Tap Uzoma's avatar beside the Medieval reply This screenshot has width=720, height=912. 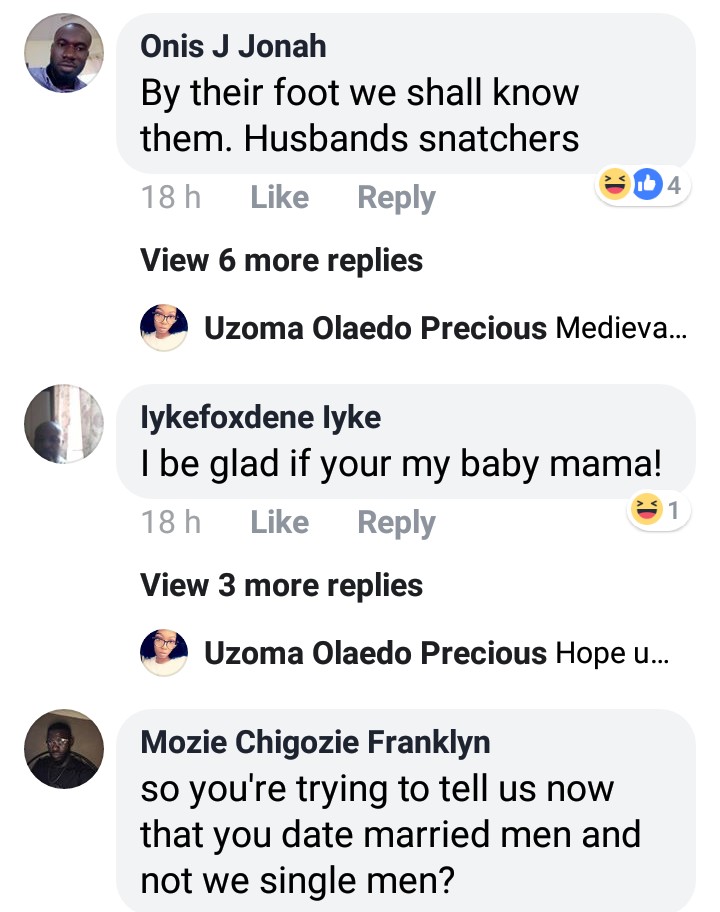point(164,328)
